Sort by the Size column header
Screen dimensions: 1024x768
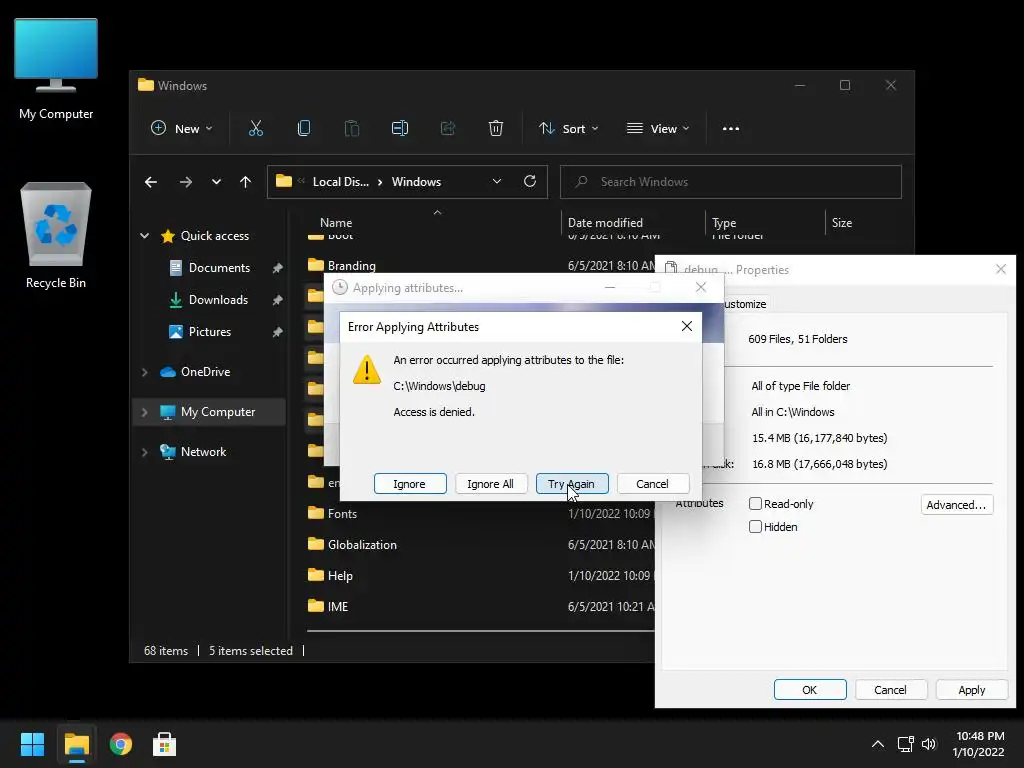tap(842, 223)
